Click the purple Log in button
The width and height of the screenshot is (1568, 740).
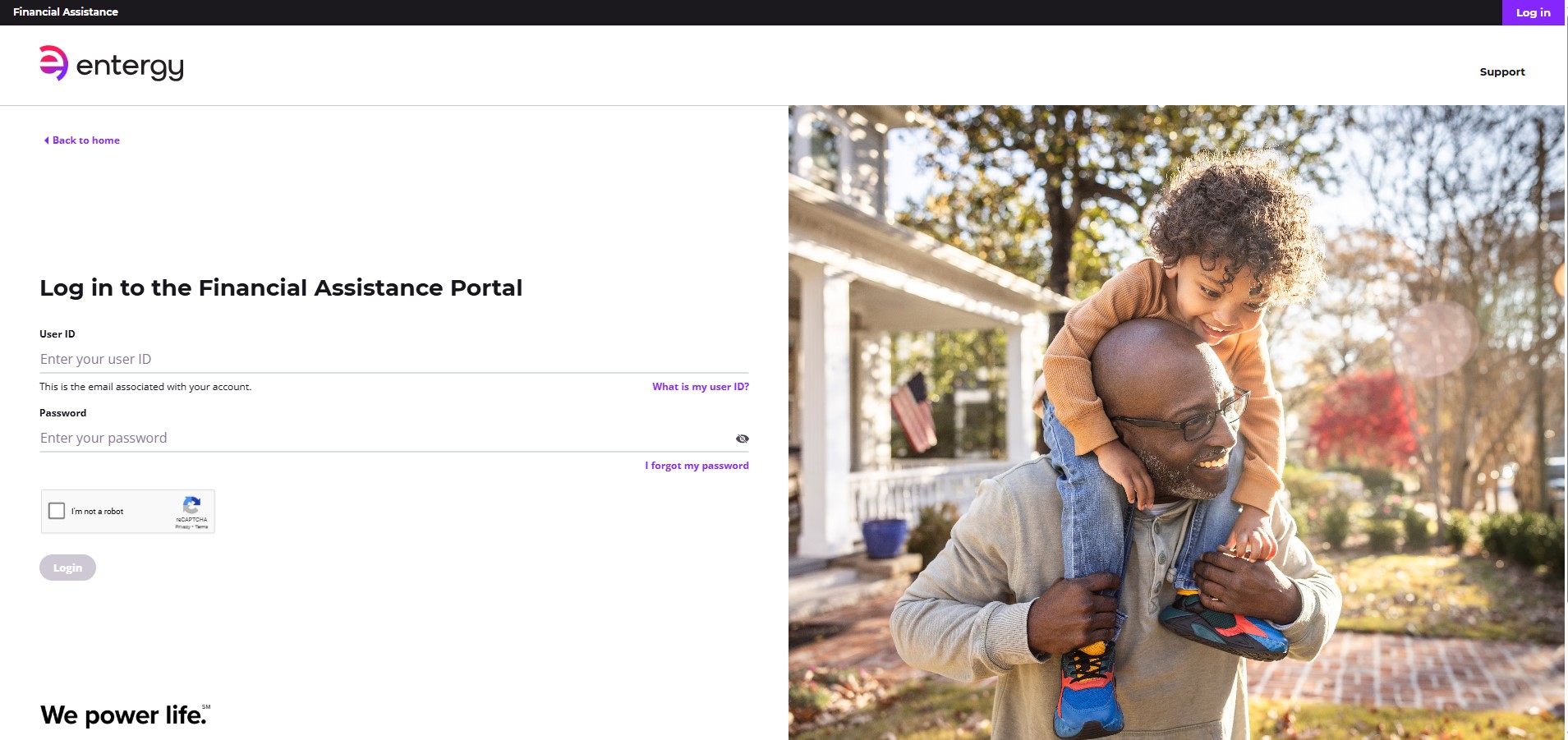click(1533, 12)
